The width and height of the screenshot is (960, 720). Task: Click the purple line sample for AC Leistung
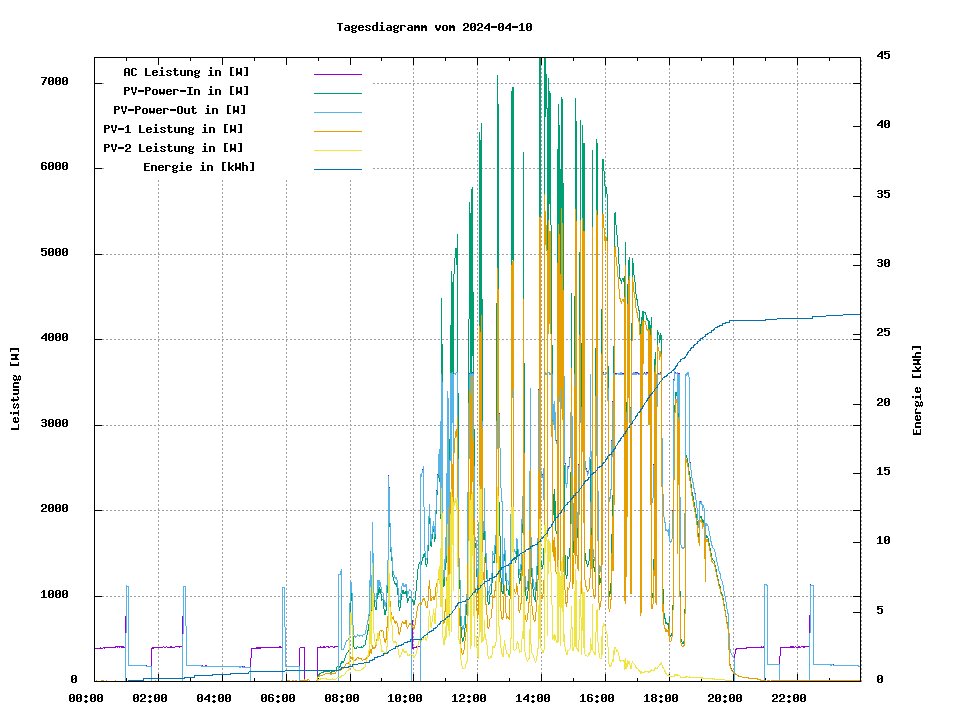[x=337, y=74]
